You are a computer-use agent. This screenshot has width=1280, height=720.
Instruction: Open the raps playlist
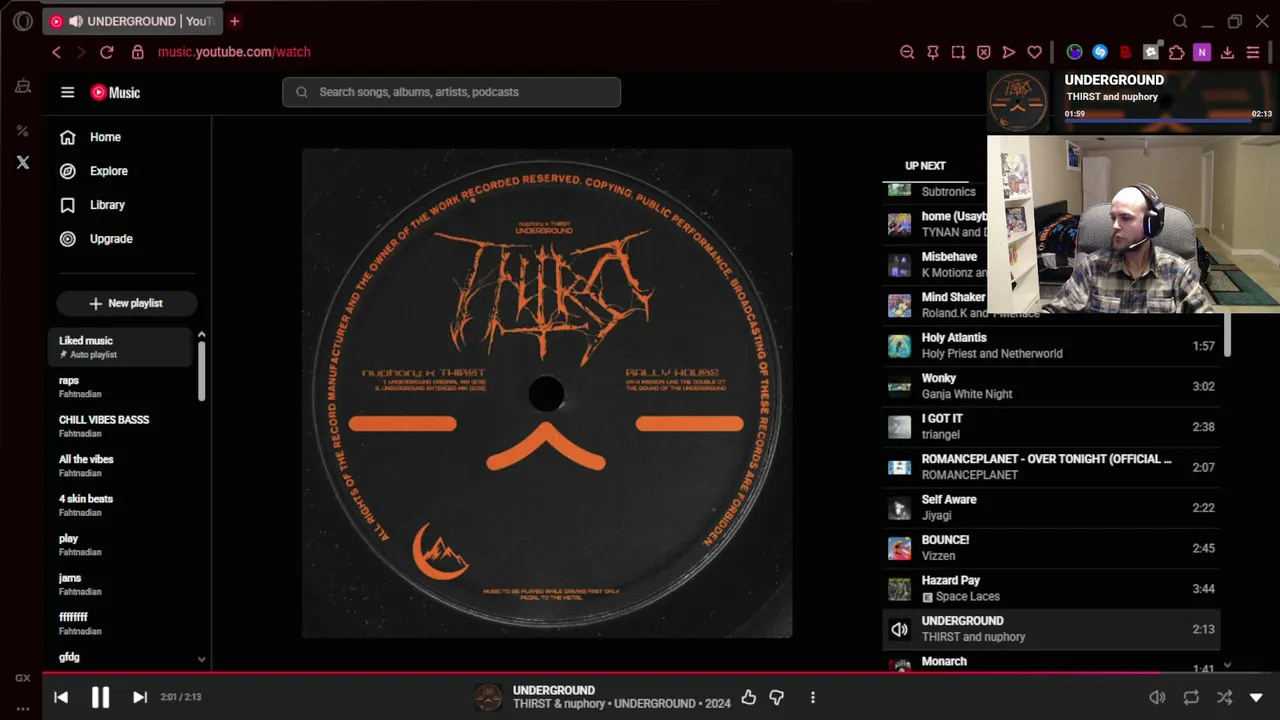click(121, 387)
